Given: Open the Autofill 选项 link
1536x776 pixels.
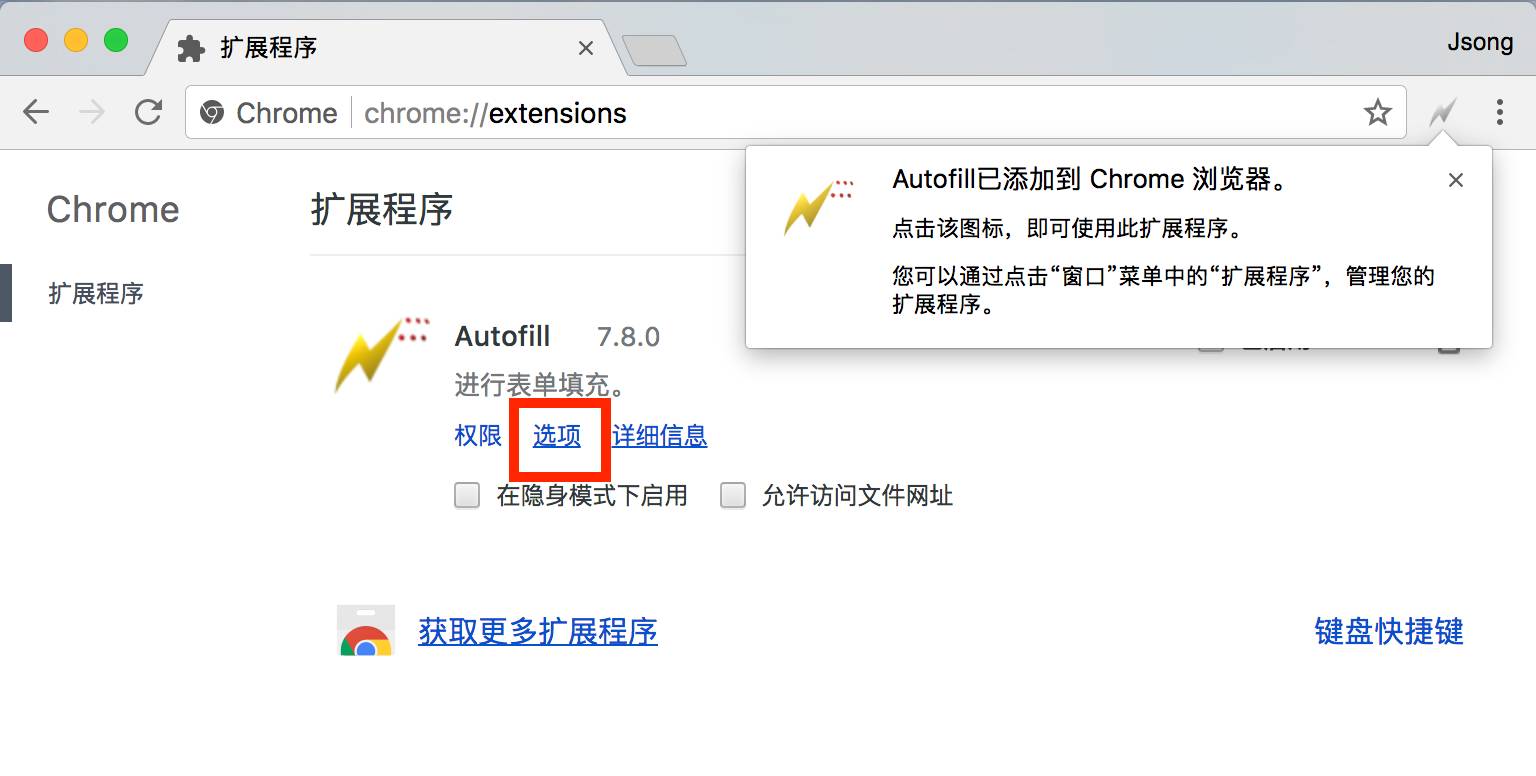Looking at the screenshot, I should click(557, 436).
